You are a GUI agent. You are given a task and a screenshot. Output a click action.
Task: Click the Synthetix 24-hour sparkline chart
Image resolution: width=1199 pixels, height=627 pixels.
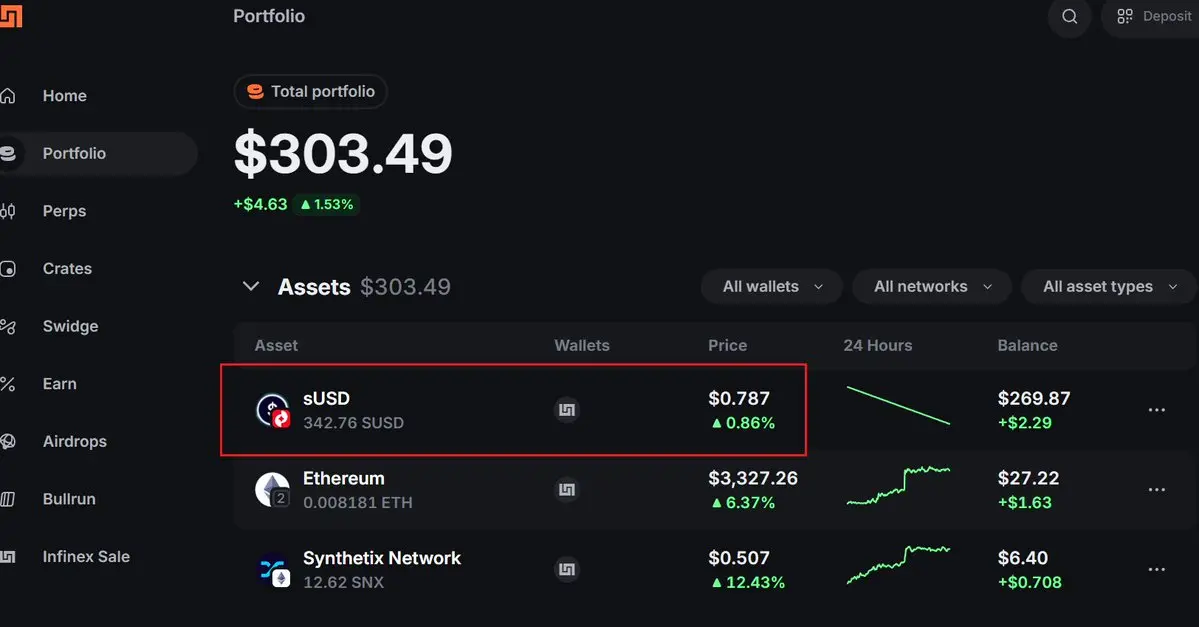[x=898, y=565]
